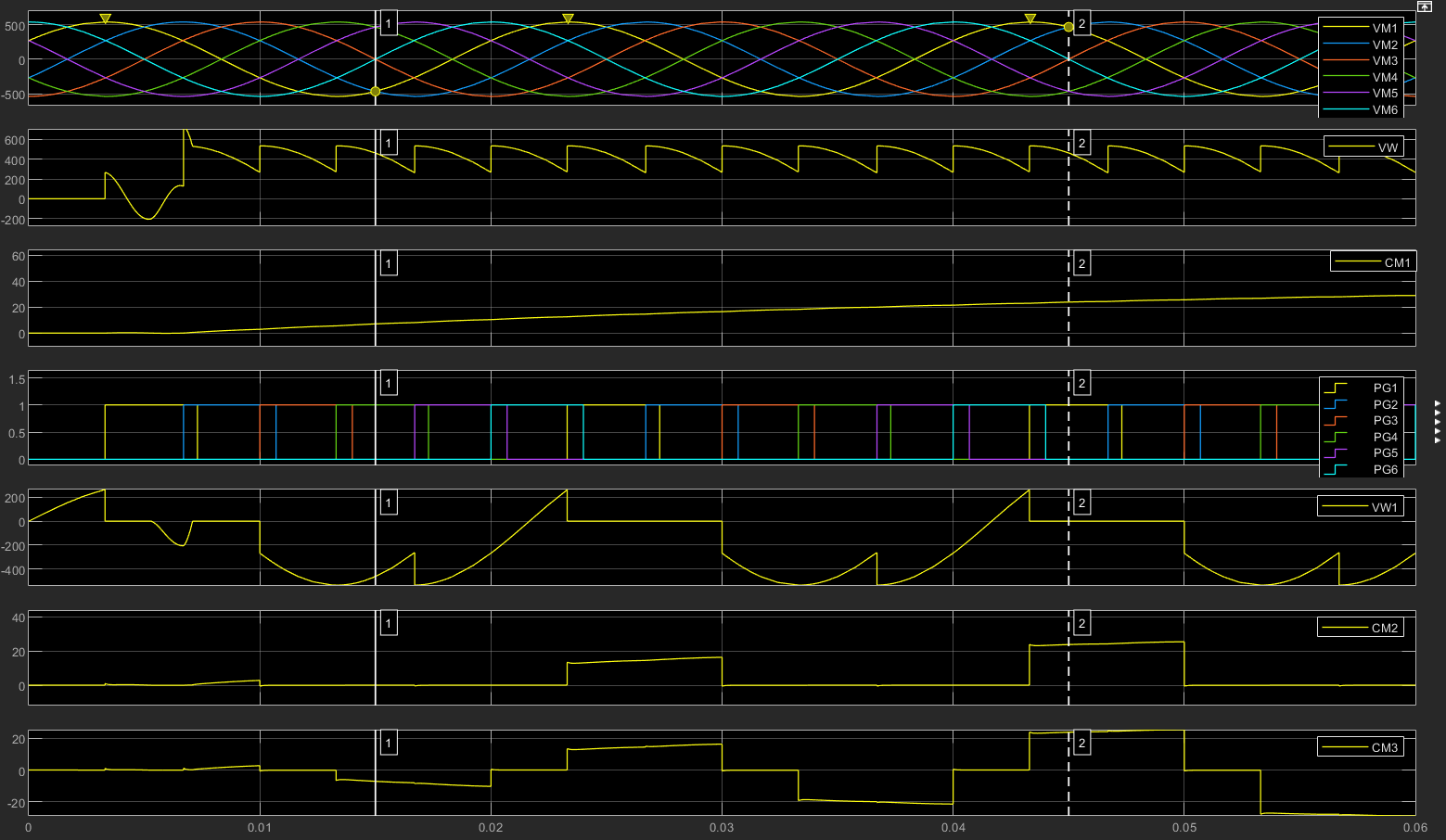Screen dimensions: 1446x840
Task: Click VM1 peak marker left of cursor 1
Action: [x=105, y=19]
